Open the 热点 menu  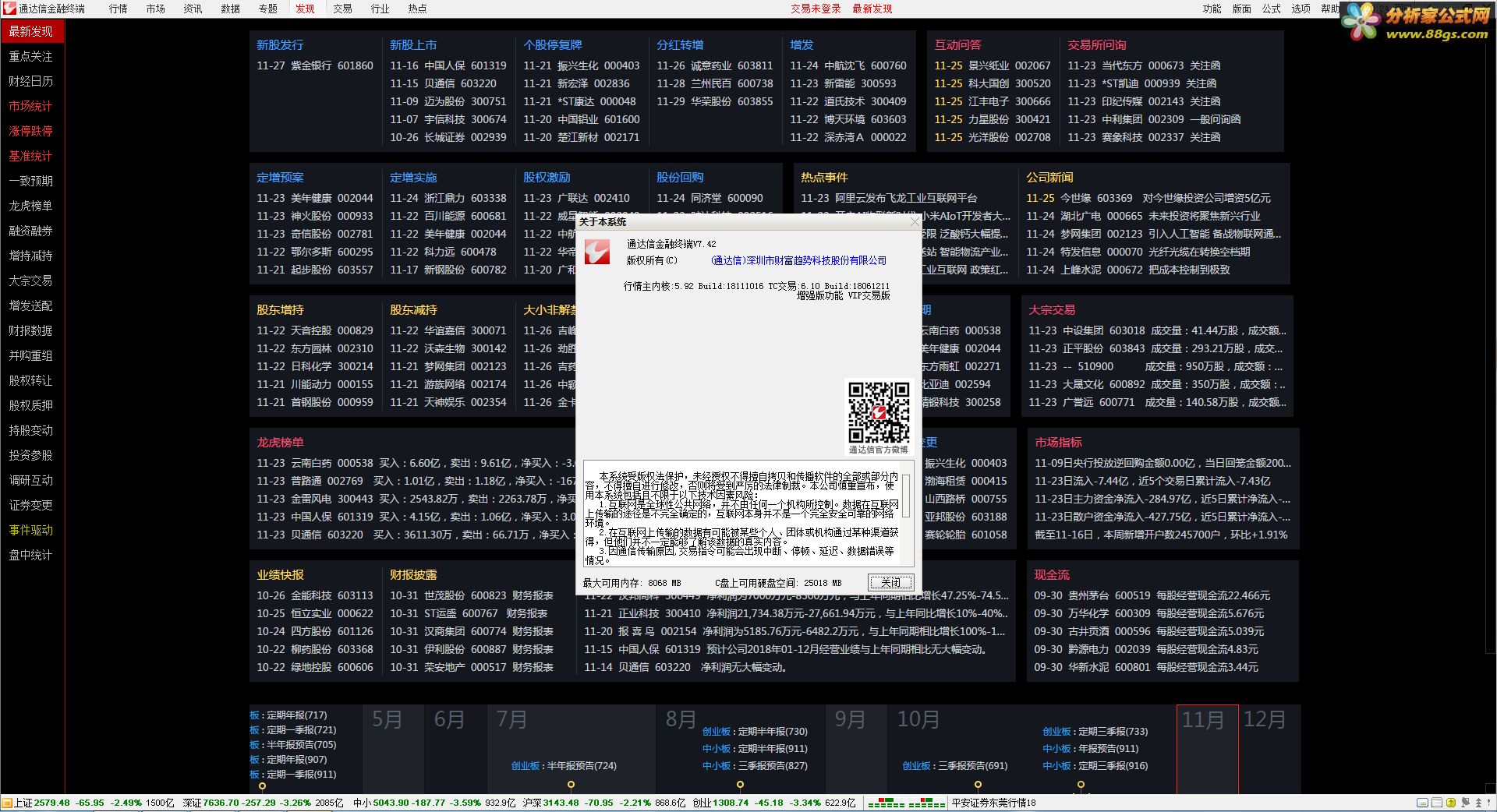(418, 9)
